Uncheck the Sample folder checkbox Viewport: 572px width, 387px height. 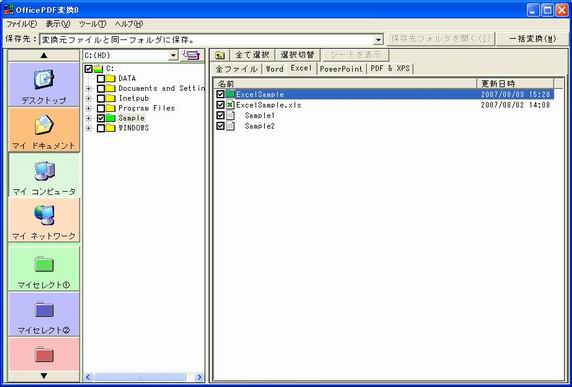pos(101,118)
